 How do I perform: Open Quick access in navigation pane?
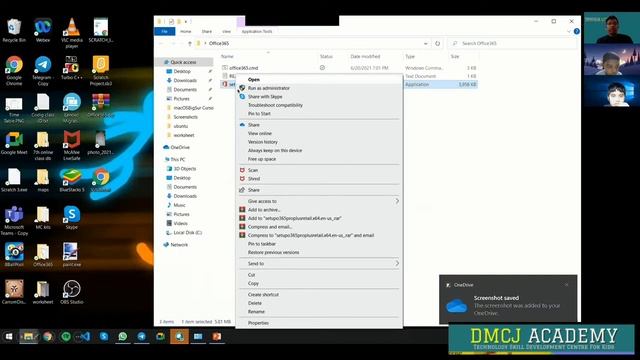184,62
